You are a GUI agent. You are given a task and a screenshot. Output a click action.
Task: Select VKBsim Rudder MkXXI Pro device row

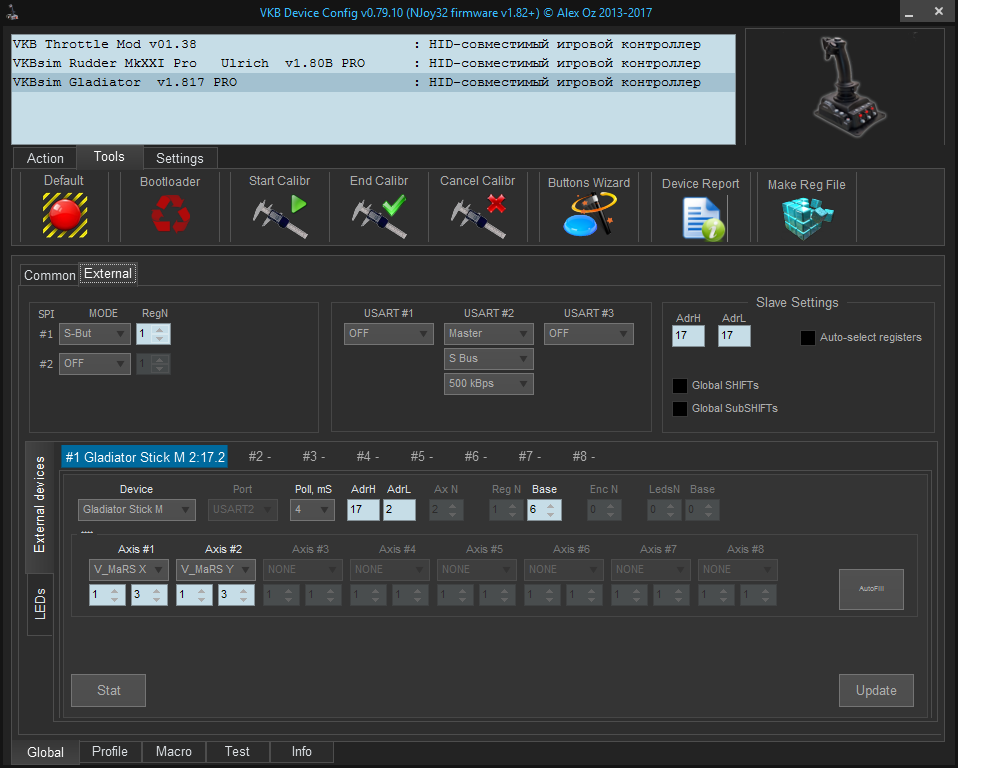tap(373, 63)
